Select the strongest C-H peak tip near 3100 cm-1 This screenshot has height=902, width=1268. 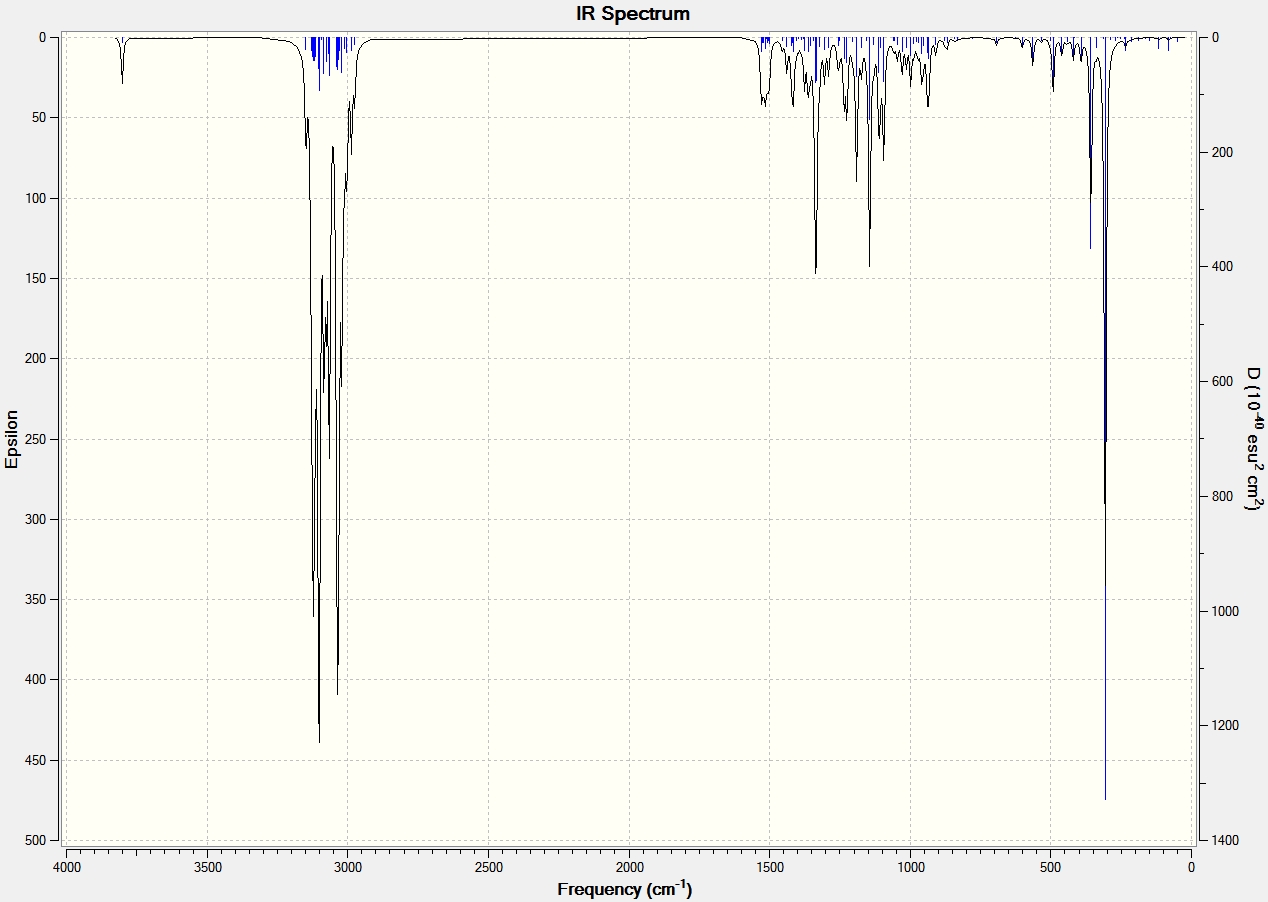click(x=319, y=741)
